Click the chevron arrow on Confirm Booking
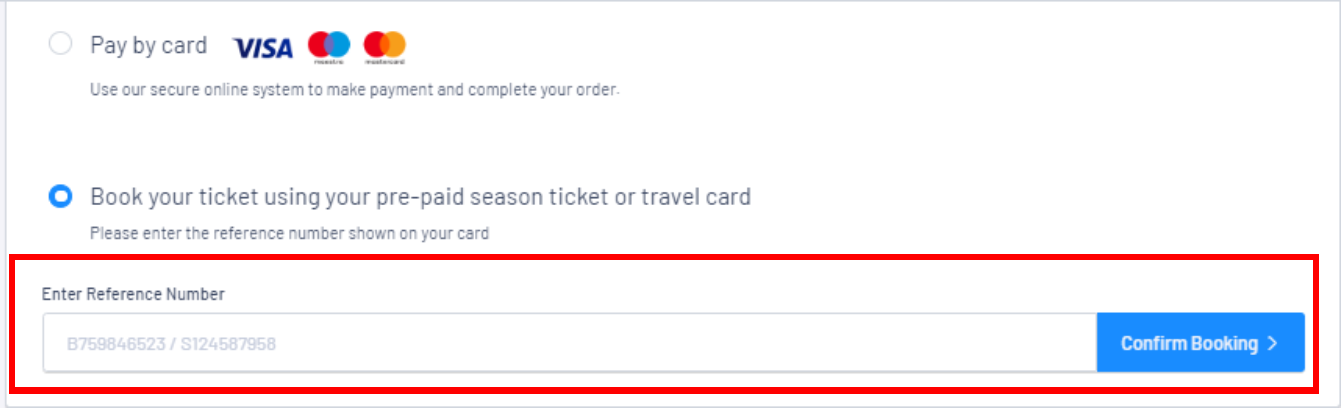Image resolution: width=1341 pixels, height=408 pixels. coord(1272,343)
